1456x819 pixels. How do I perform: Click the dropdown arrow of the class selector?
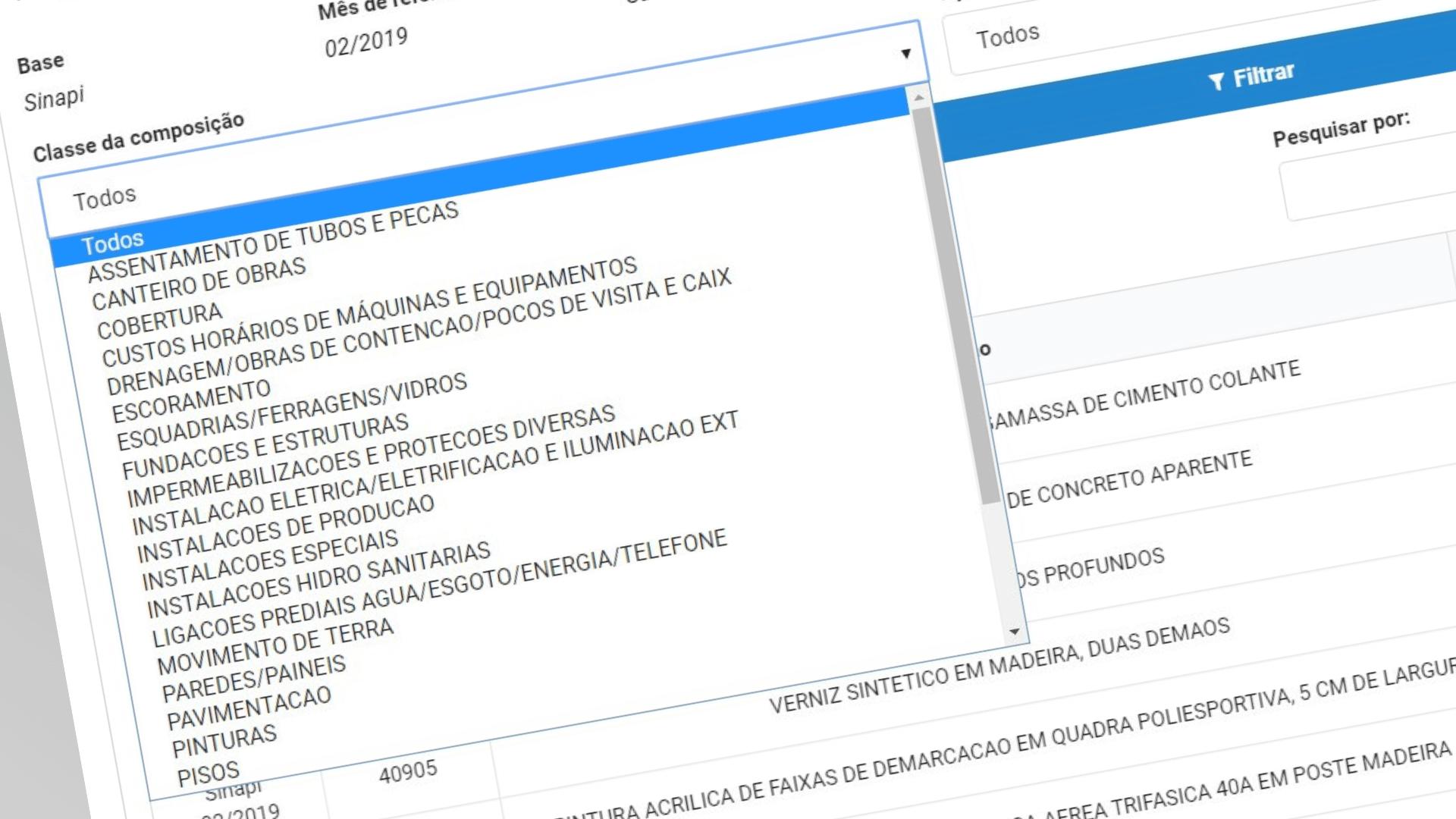pos(905,53)
